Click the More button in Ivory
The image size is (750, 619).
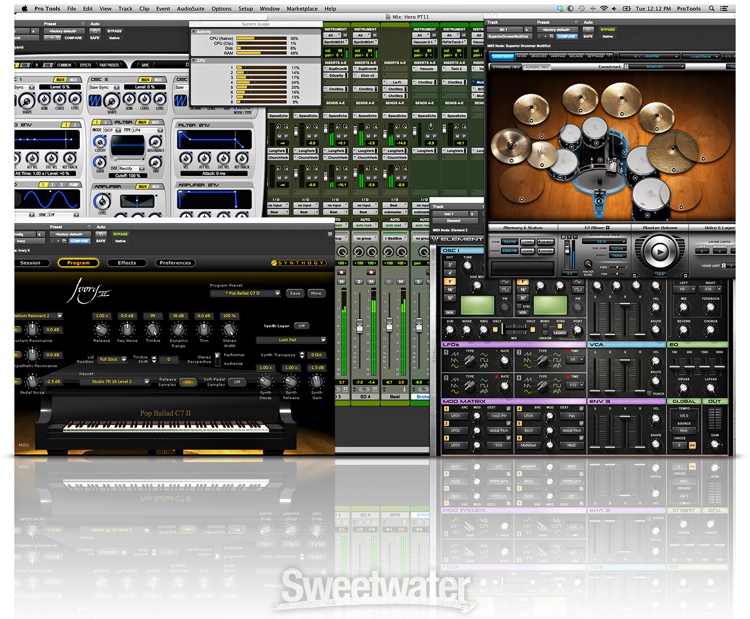[316, 293]
